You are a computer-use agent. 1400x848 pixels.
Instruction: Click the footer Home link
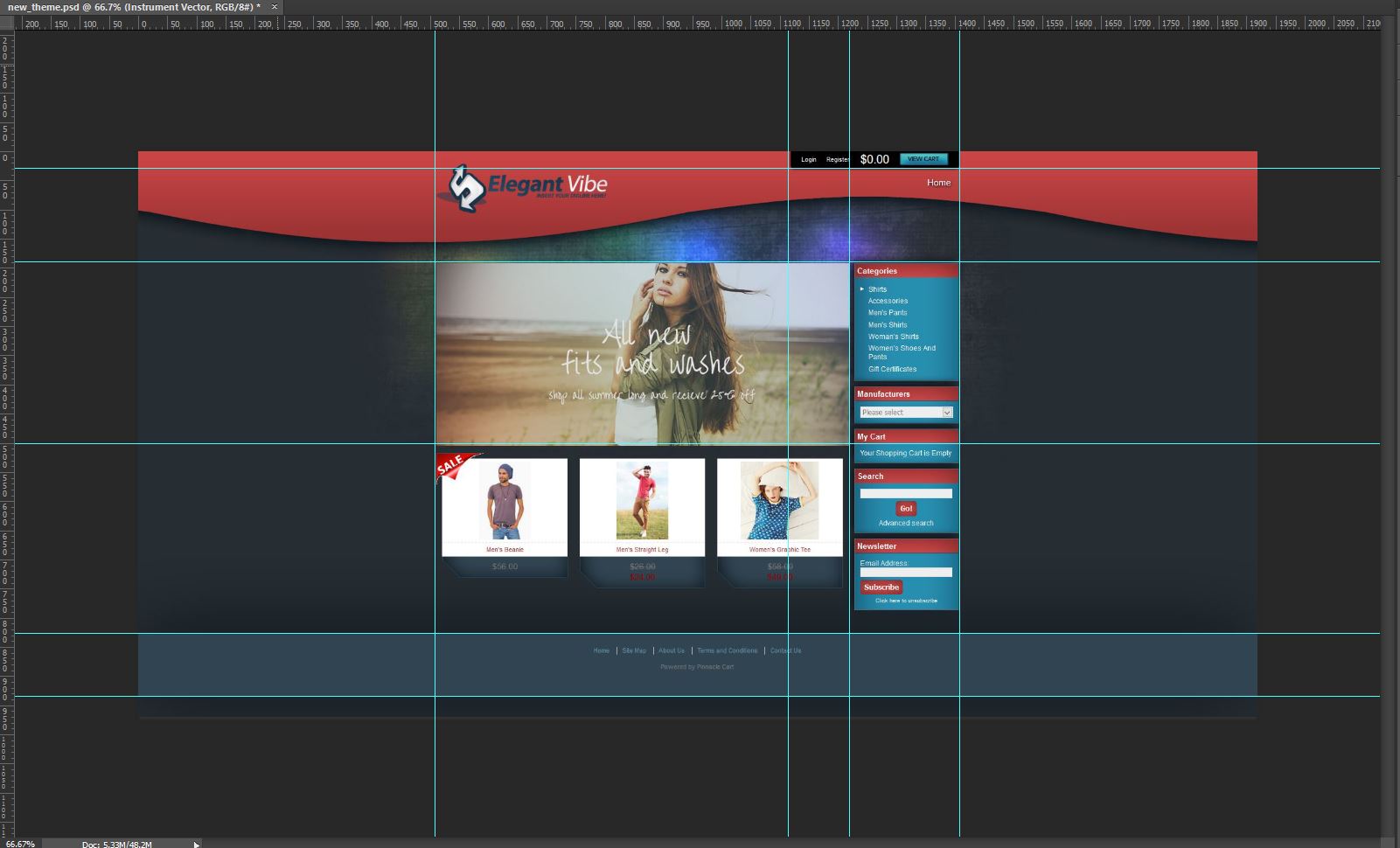pyautogui.click(x=602, y=650)
